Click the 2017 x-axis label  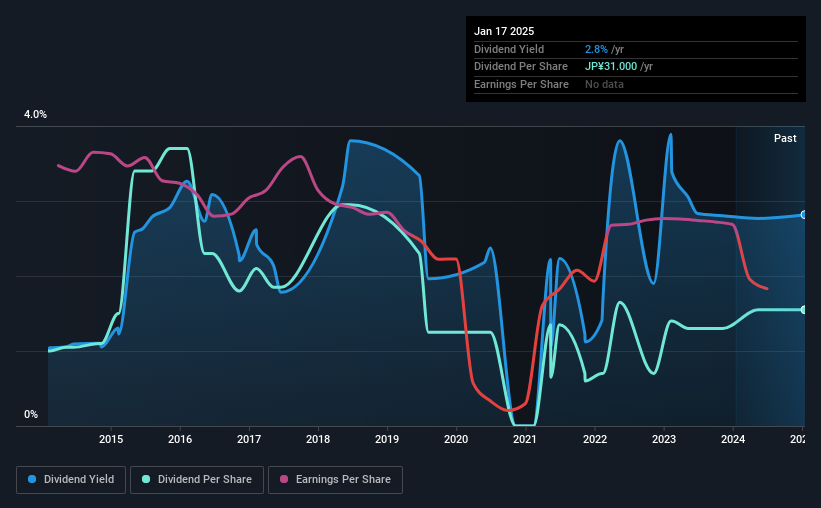click(x=249, y=439)
